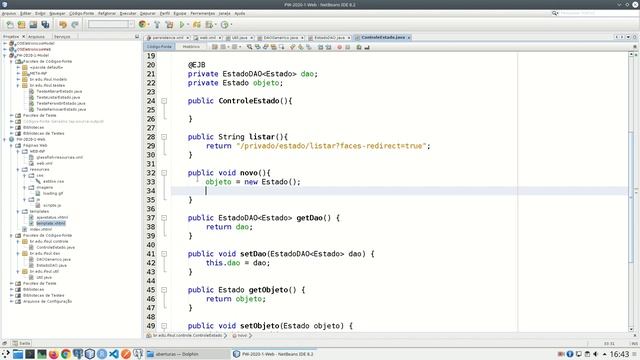Screen dimensions: 640x360
Task: Select the Código-Fonte view button
Action: (x=159, y=47)
